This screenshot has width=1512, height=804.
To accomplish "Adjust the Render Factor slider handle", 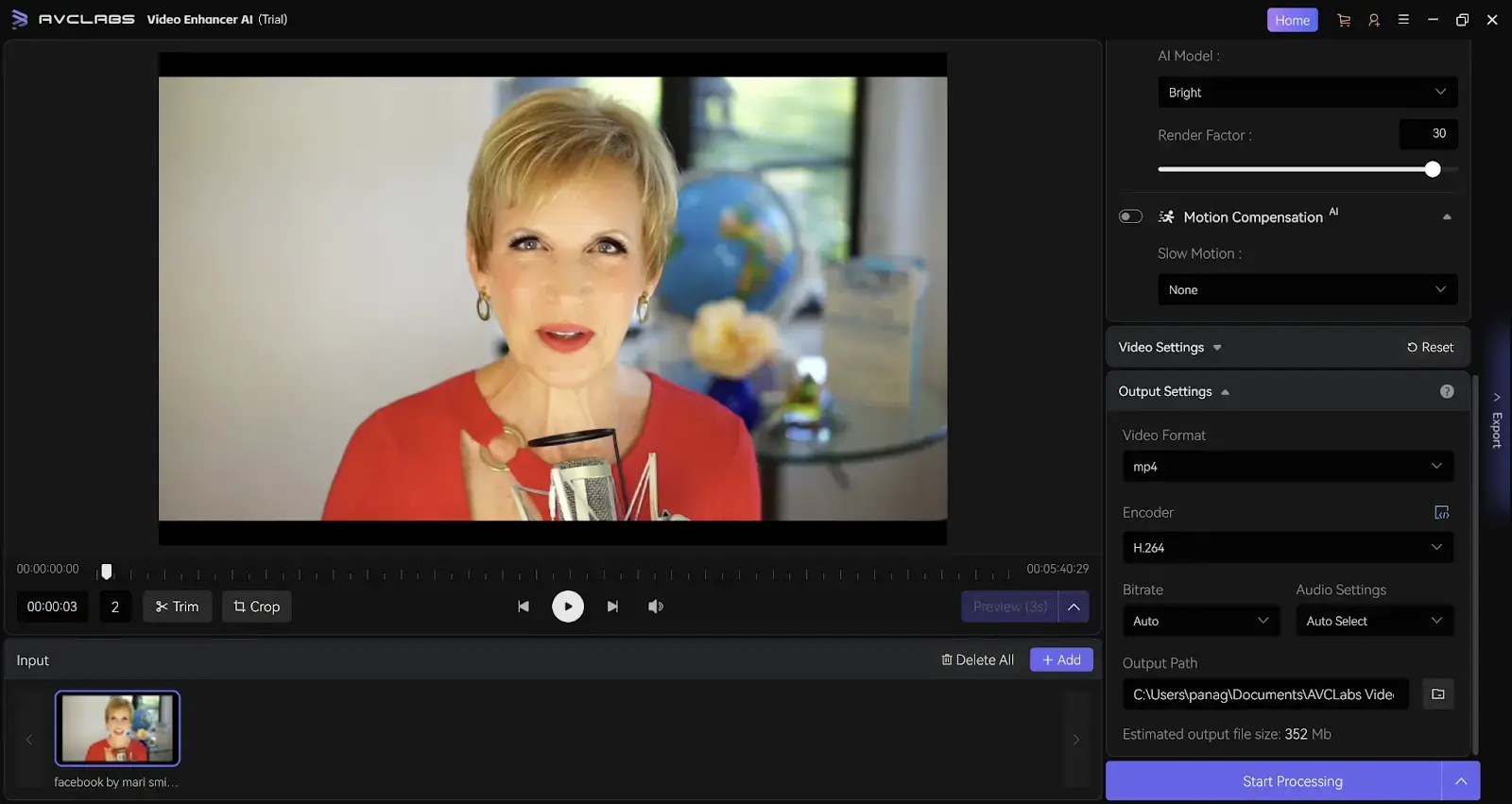I will (1433, 169).
